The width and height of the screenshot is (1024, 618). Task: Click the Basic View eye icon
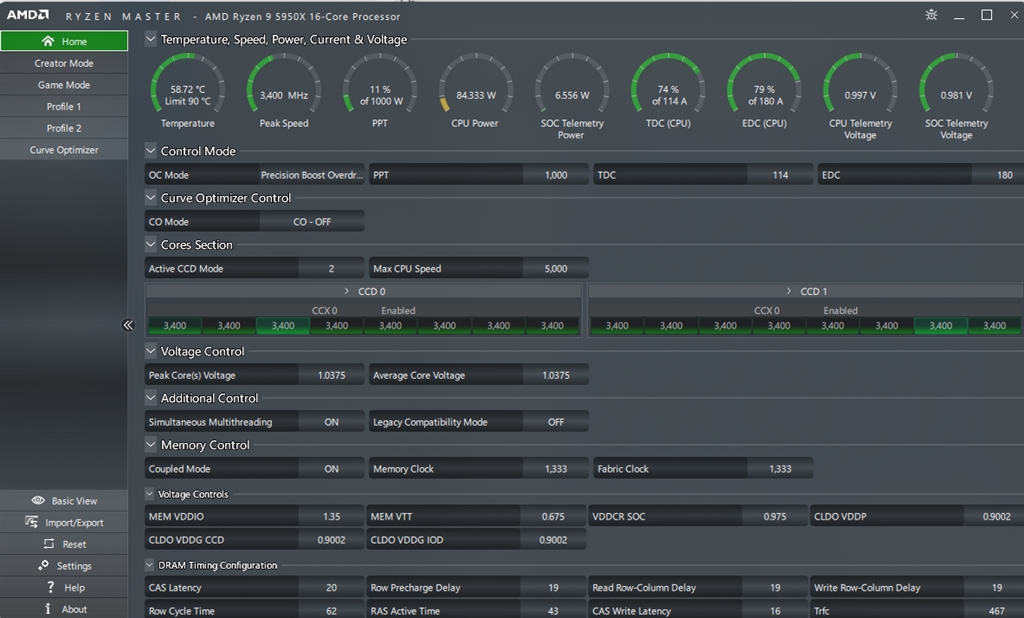[38, 501]
